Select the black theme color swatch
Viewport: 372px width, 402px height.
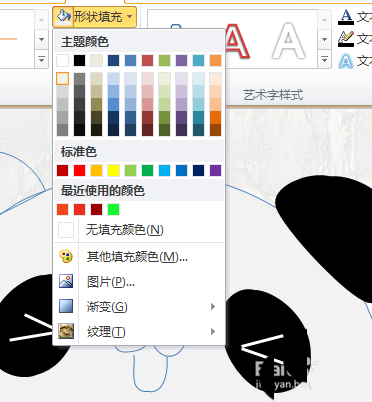(x=79, y=60)
